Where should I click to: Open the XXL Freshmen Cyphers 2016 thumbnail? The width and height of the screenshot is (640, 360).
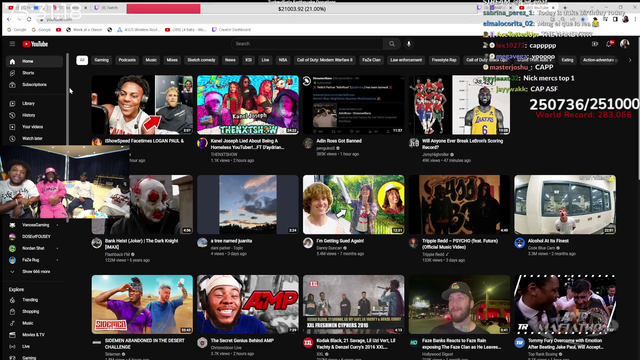pos(353,304)
